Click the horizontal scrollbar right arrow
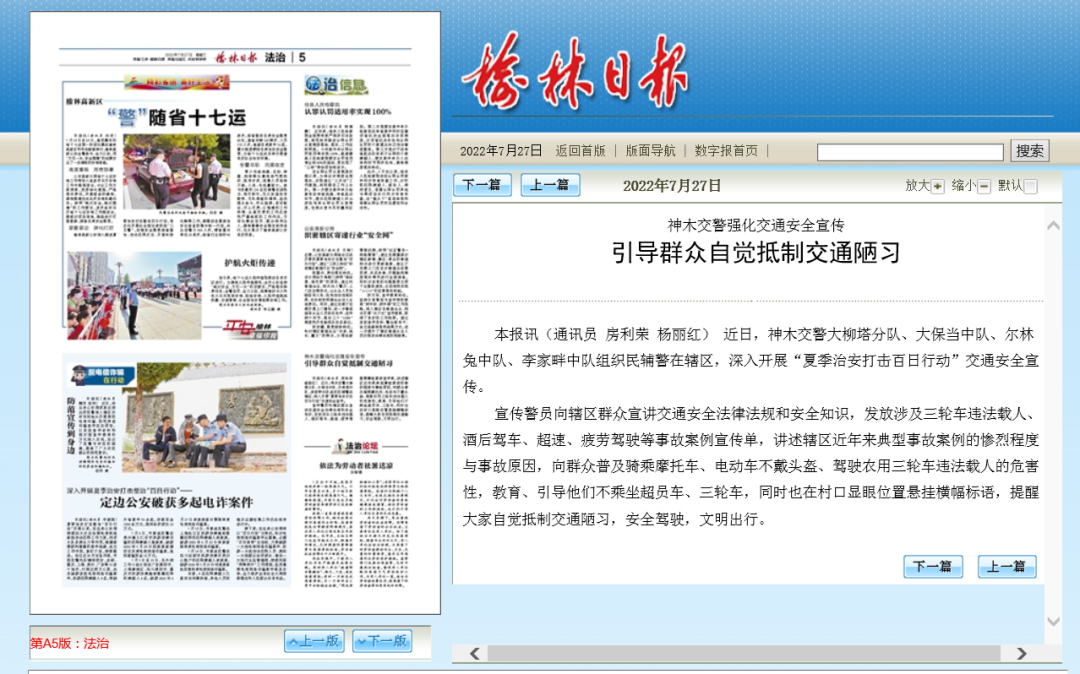 point(1021,653)
